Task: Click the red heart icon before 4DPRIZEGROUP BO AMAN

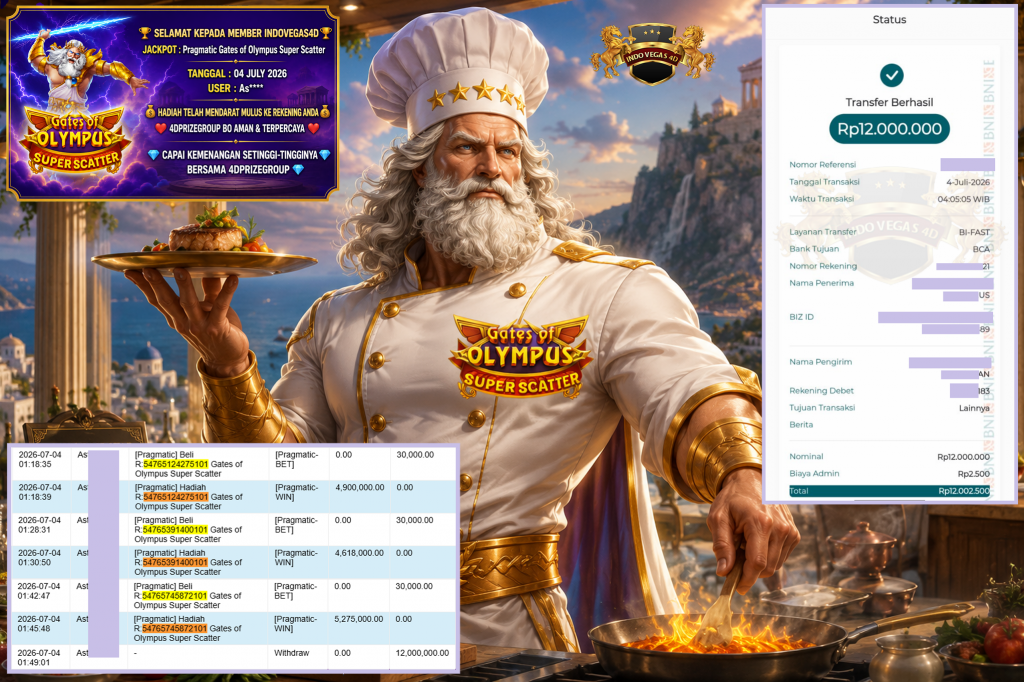Action: point(161,128)
